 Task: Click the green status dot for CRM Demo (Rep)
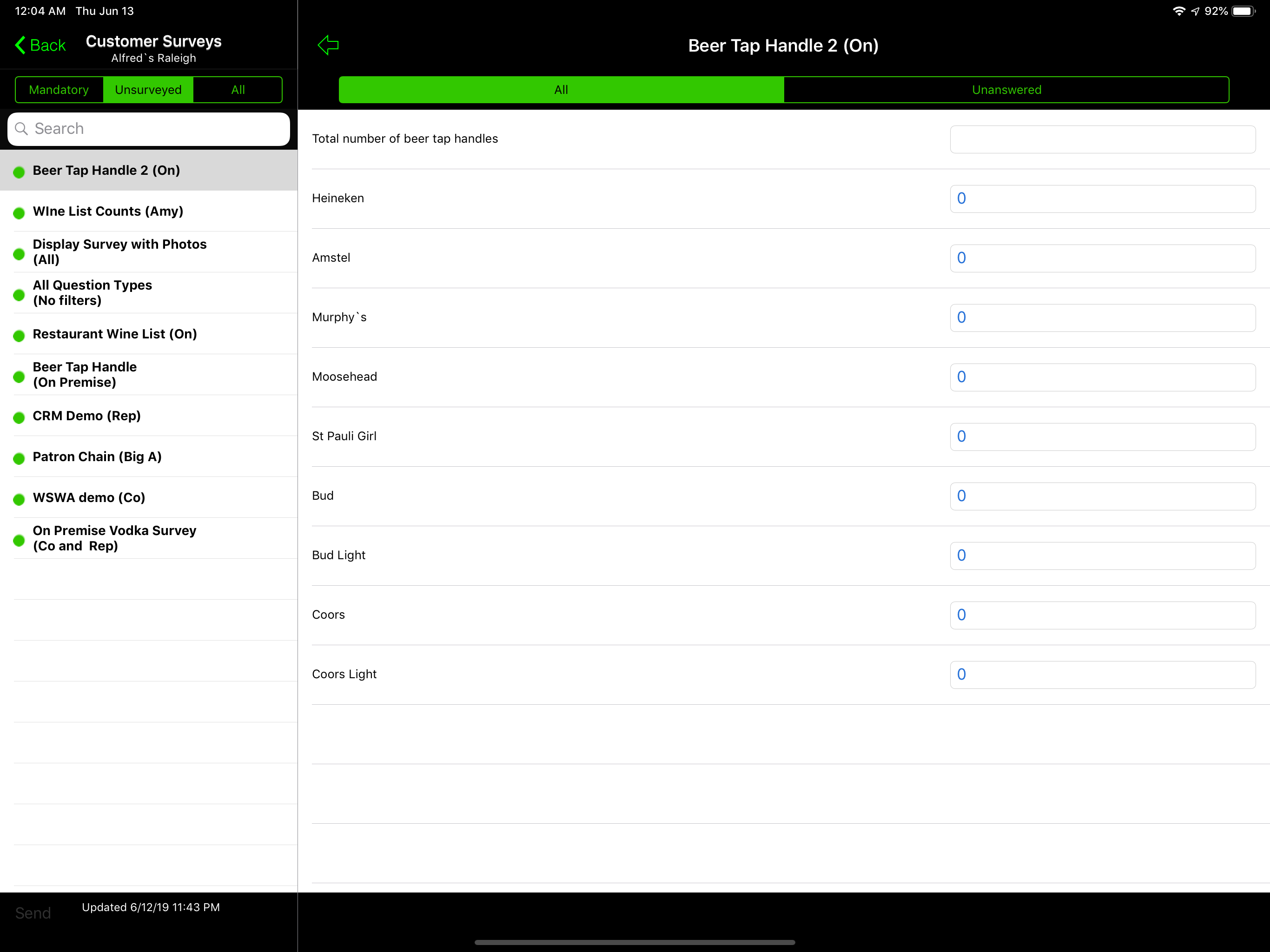tap(19, 417)
